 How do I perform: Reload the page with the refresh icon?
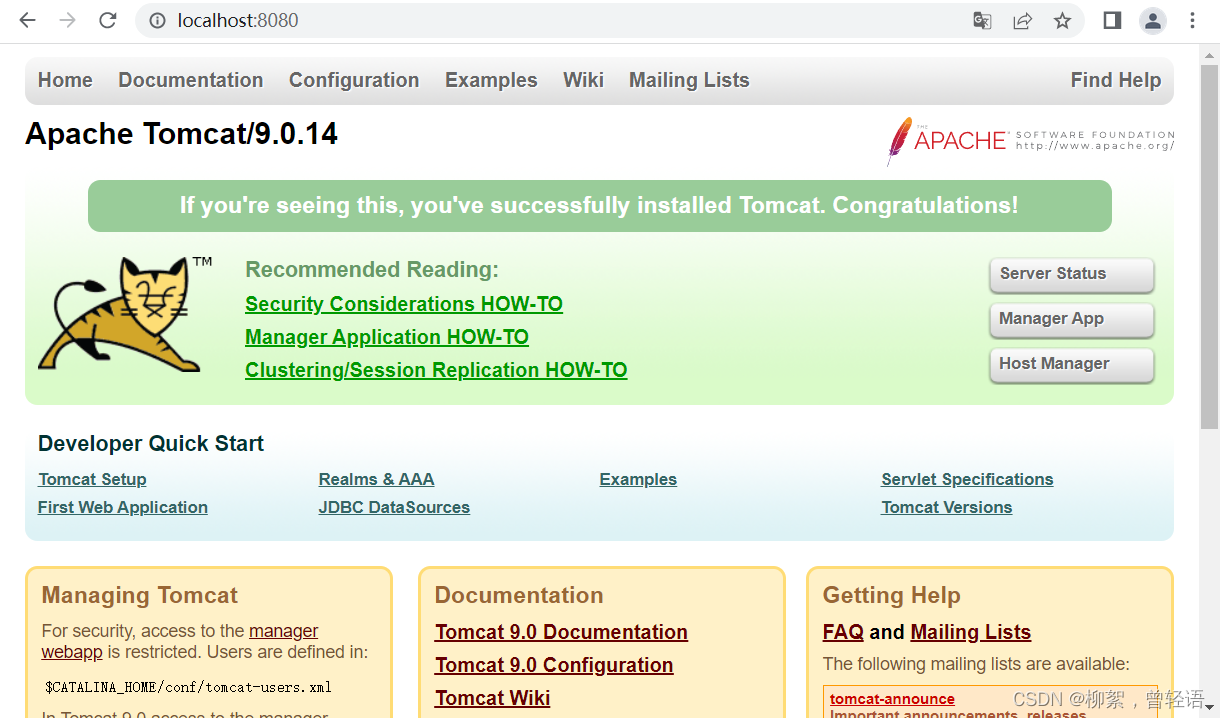tap(108, 20)
